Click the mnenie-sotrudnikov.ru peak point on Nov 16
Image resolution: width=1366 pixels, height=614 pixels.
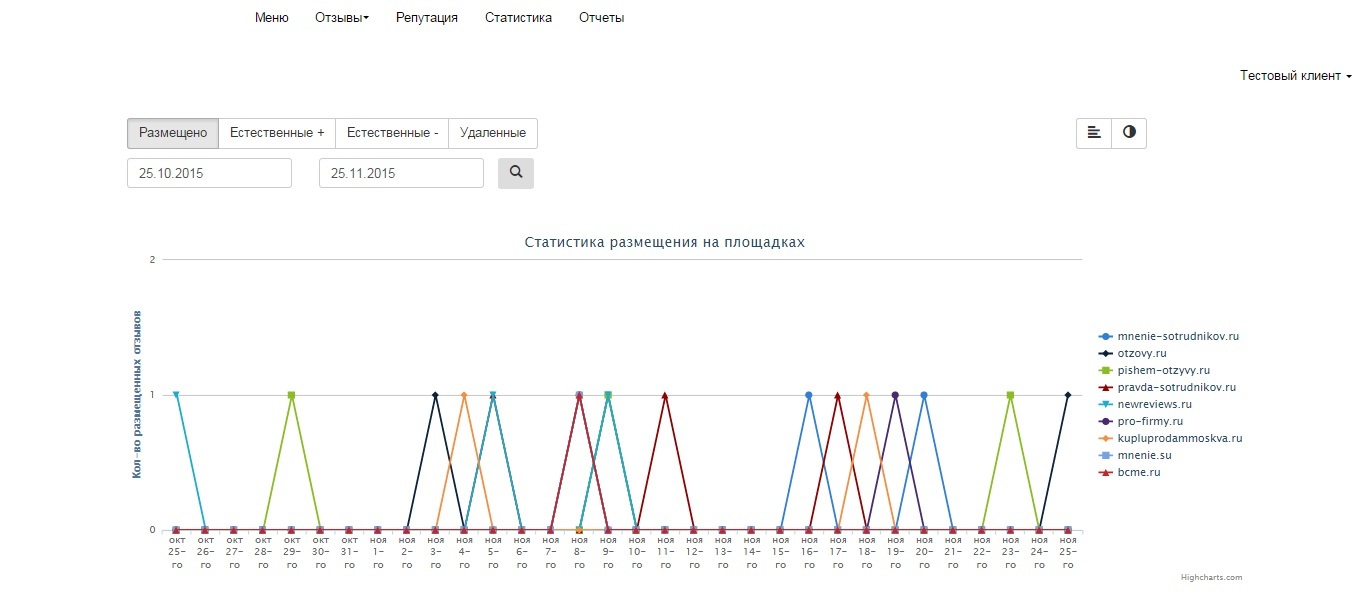coord(809,395)
